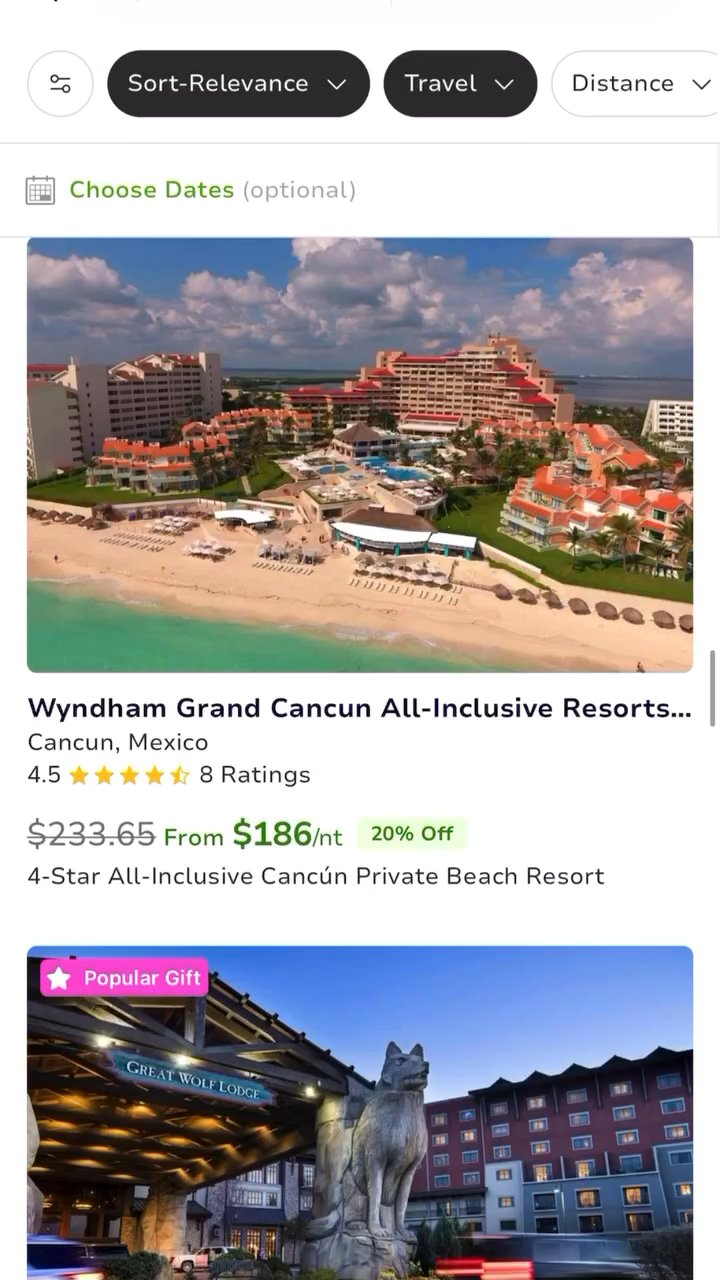Tap the star icon in the Popular Gift badge
Image resolution: width=720 pixels, height=1280 pixels.
pyautogui.click(x=59, y=978)
